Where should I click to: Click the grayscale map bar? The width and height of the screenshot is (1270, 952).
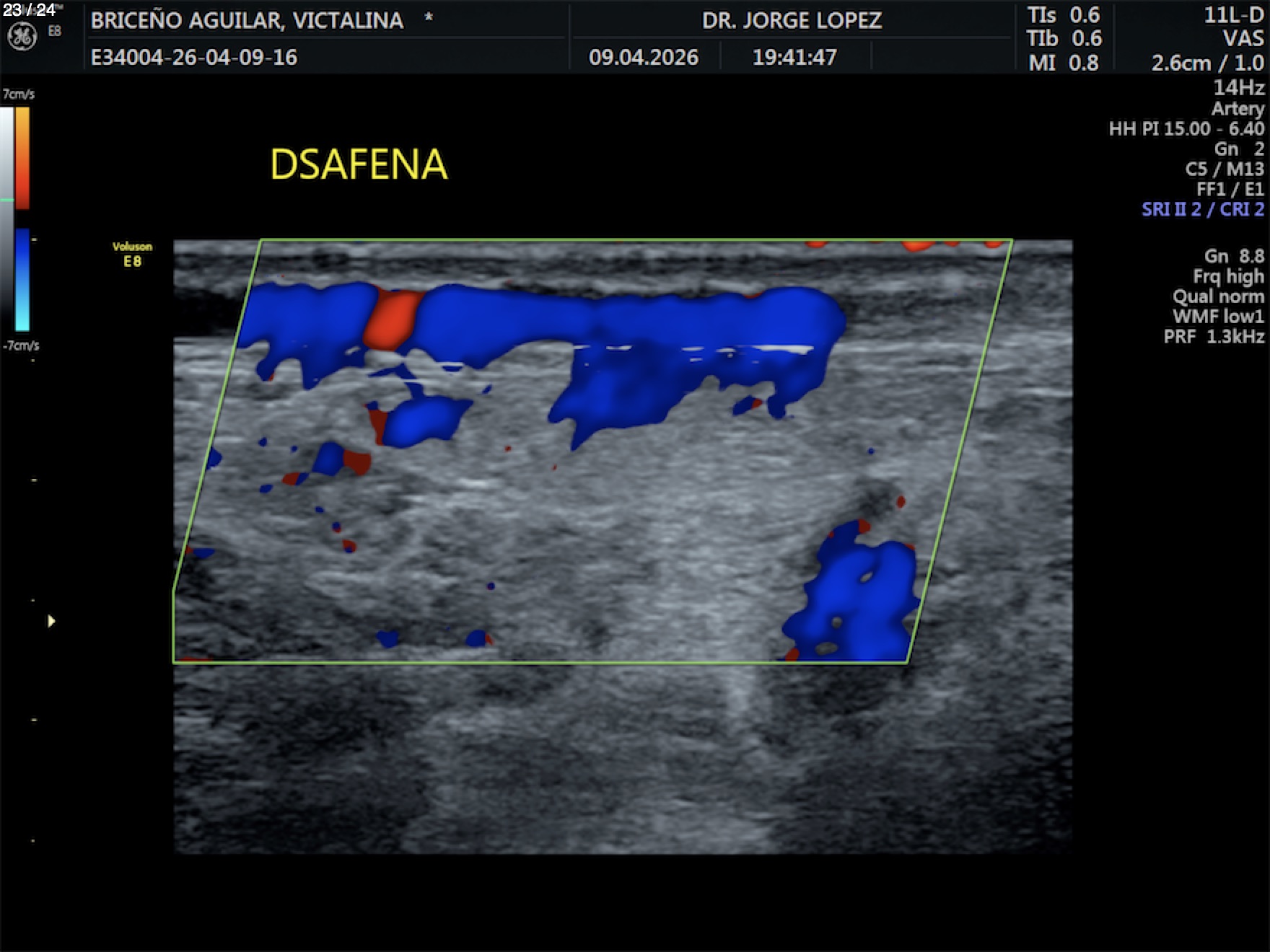pos(6,216)
